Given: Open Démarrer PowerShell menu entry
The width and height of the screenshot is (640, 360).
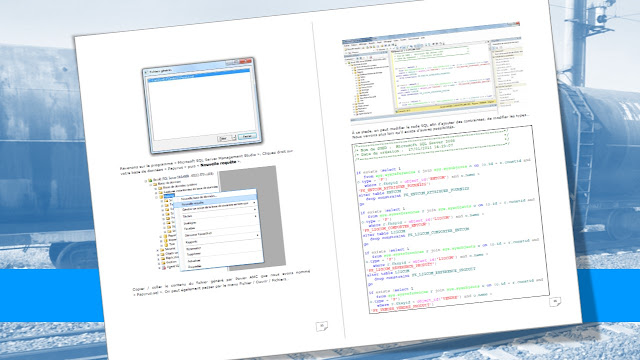Looking at the screenshot, I should click(x=198, y=235).
